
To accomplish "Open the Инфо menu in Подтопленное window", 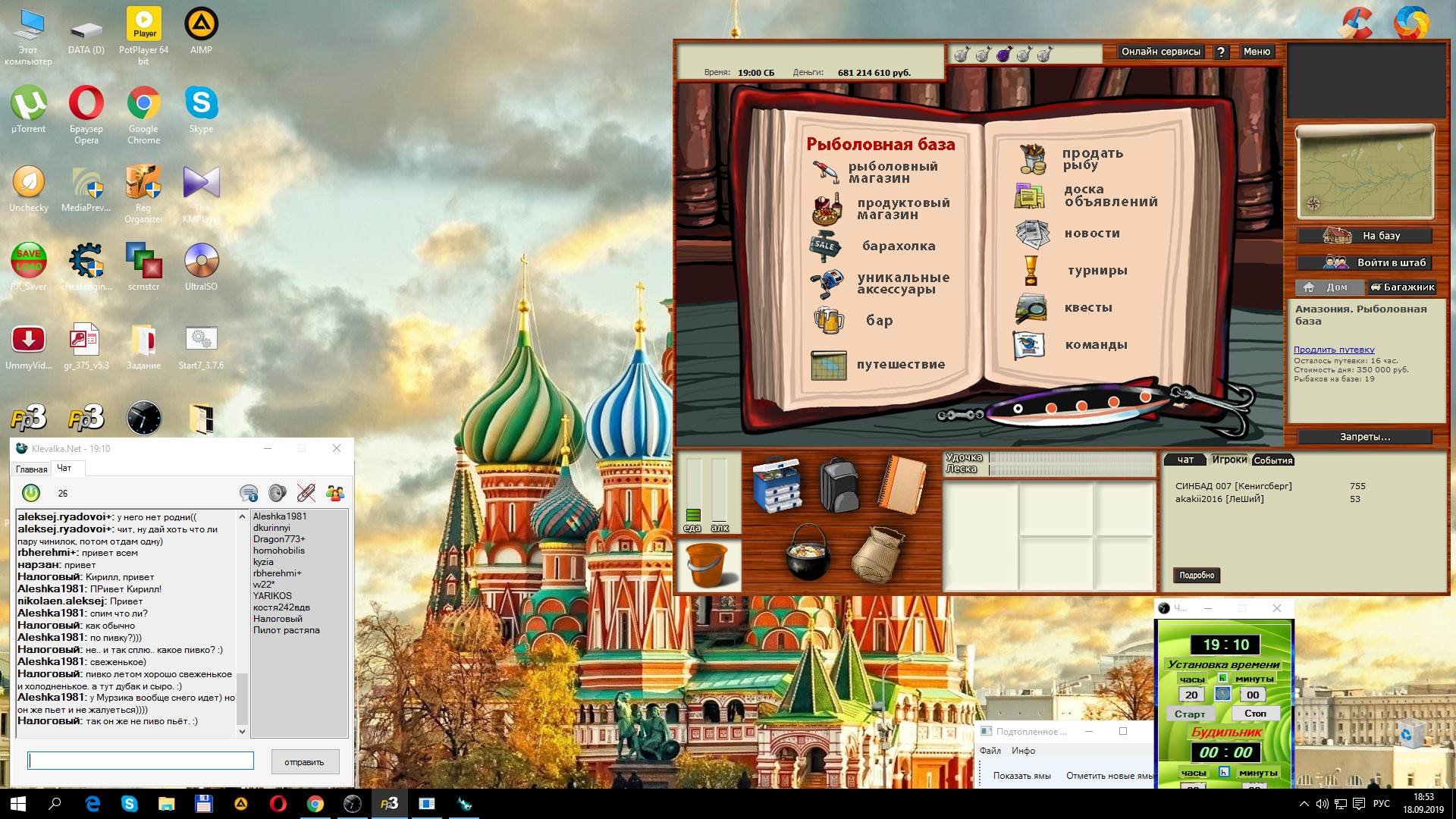I will 1023,751.
